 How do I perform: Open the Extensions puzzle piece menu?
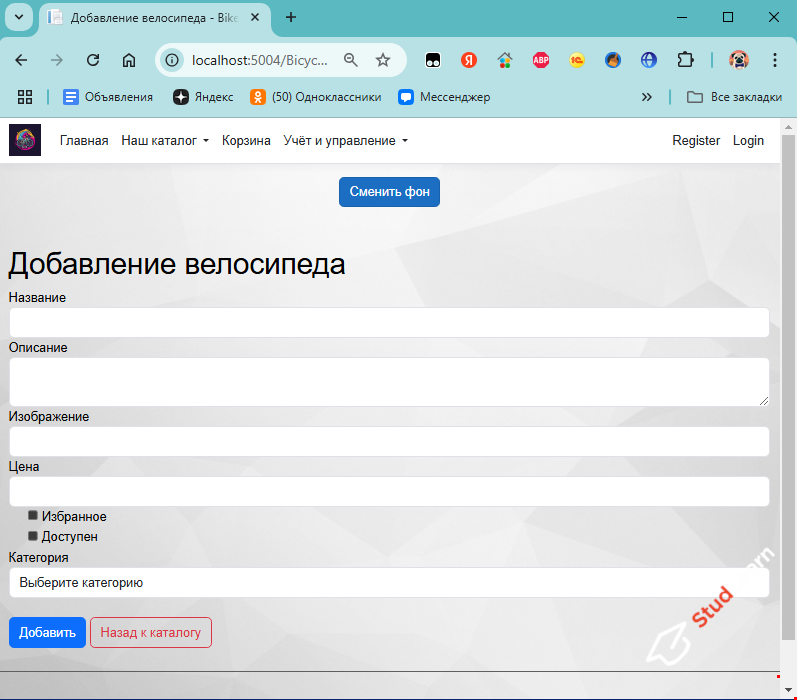pos(685,60)
